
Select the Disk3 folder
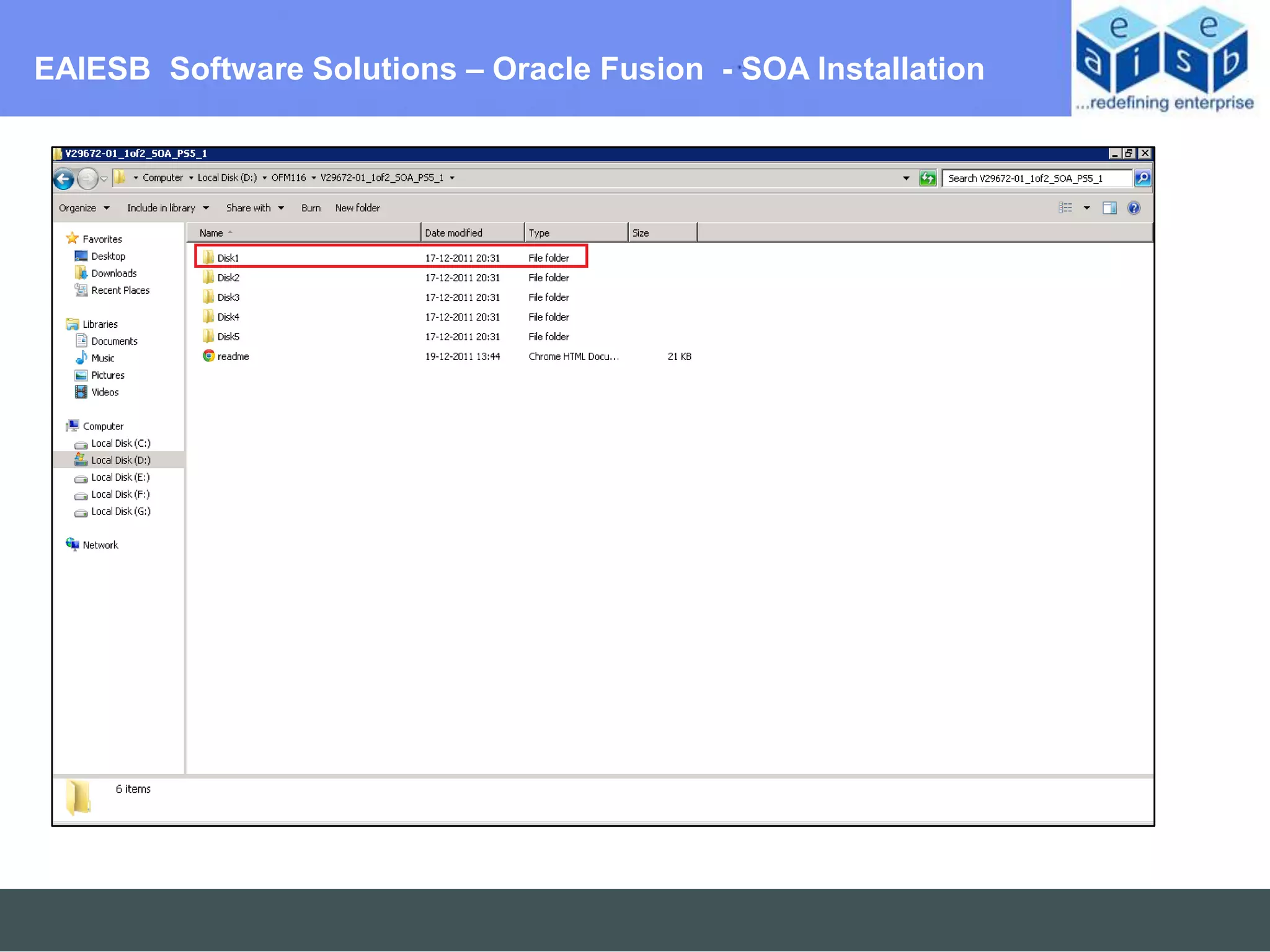228,297
